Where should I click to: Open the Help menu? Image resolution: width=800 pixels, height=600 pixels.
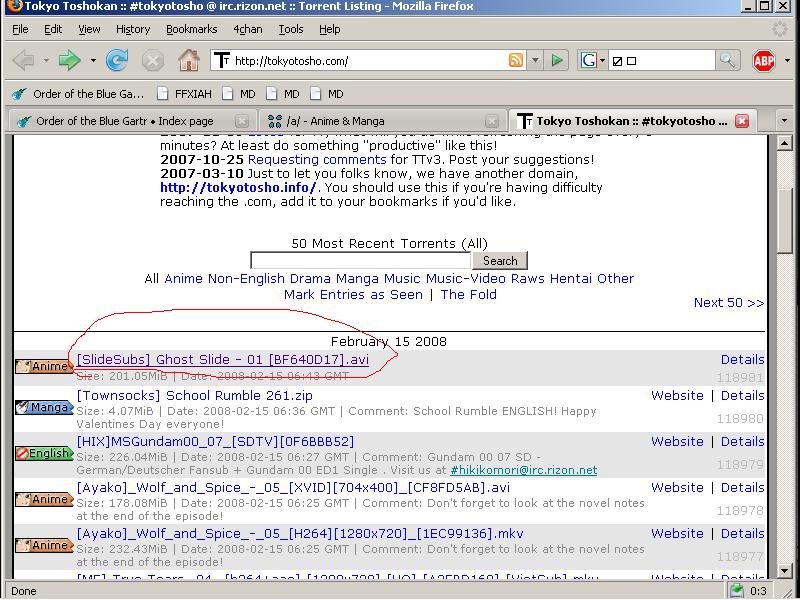coord(330,29)
